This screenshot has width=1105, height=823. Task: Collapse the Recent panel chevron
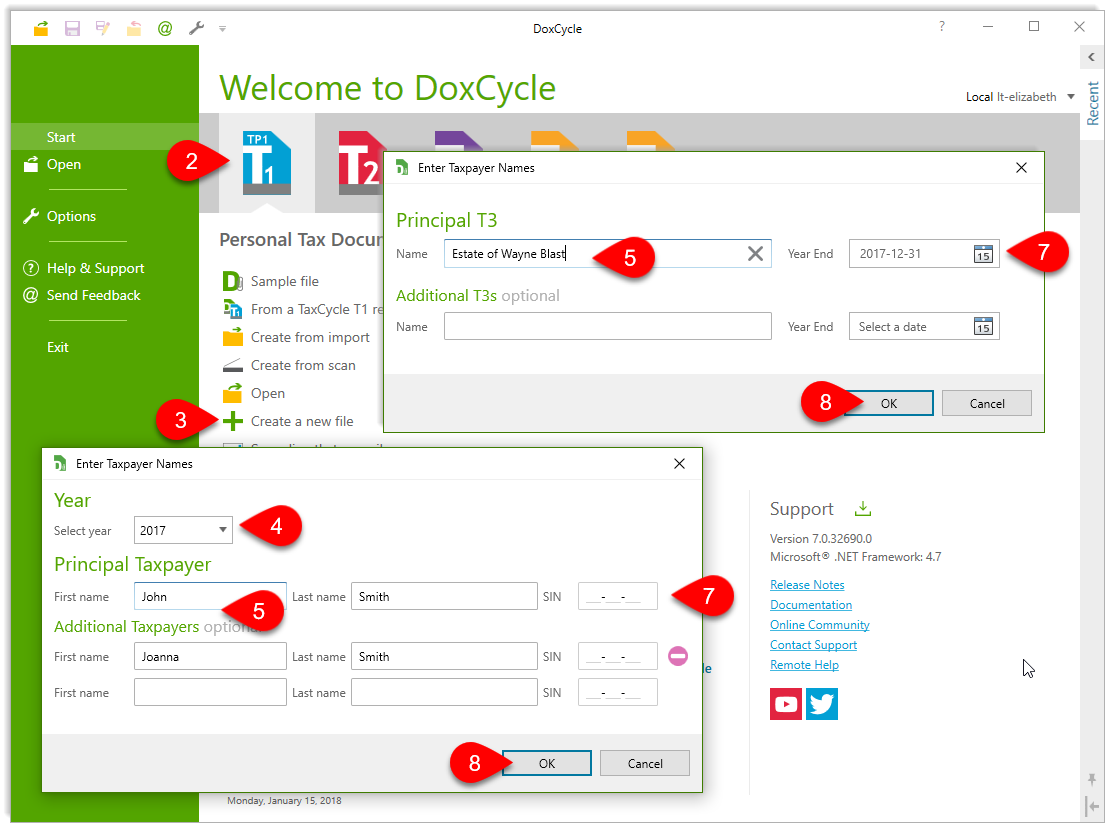[x=1091, y=57]
